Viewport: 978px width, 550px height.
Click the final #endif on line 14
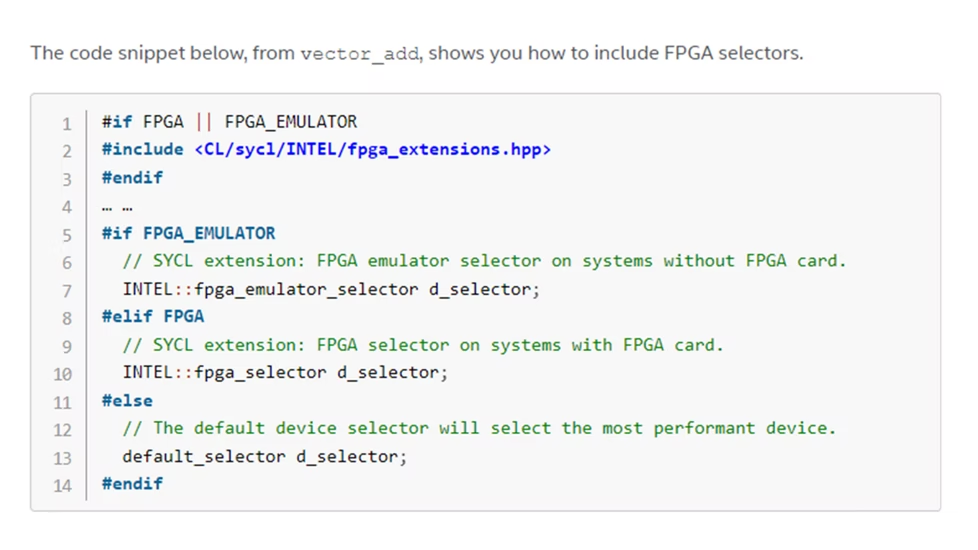132,484
